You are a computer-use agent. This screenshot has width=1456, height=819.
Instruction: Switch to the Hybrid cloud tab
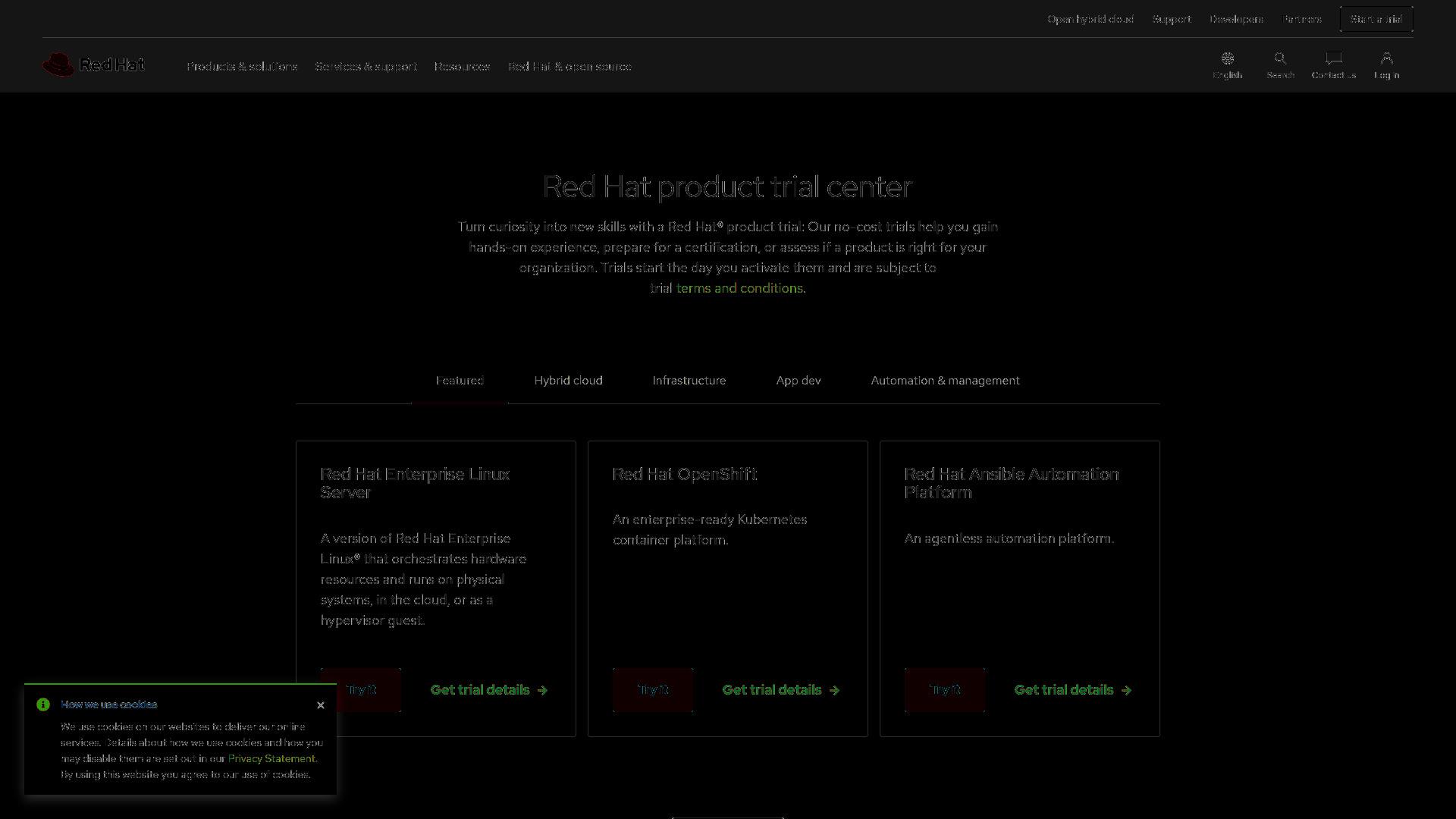pos(568,381)
